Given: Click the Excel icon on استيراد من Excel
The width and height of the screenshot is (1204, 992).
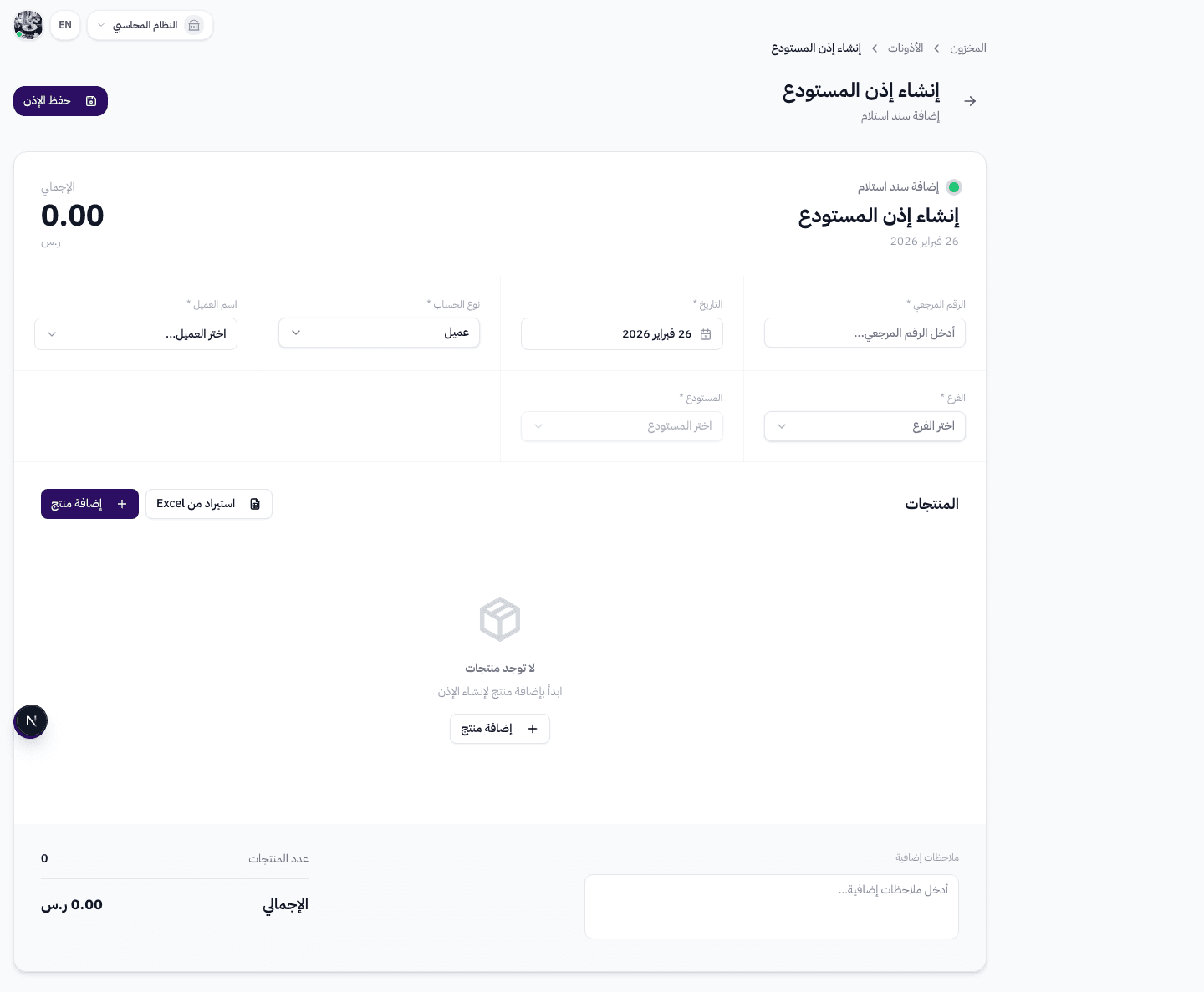Looking at the screenshot, I should (255, 504).
